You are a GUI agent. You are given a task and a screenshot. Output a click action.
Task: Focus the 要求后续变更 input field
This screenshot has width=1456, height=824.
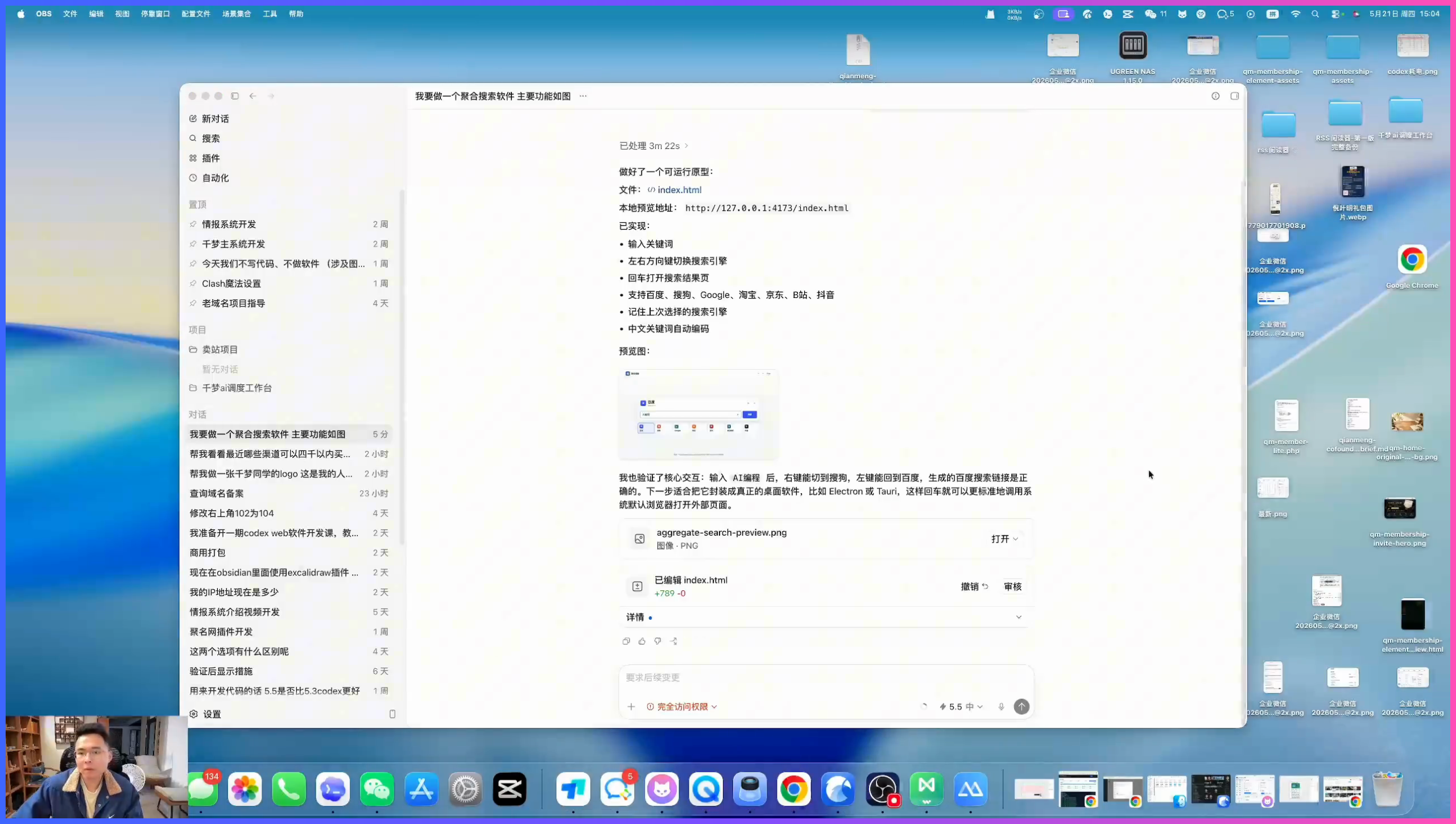(x=825, y=678)
